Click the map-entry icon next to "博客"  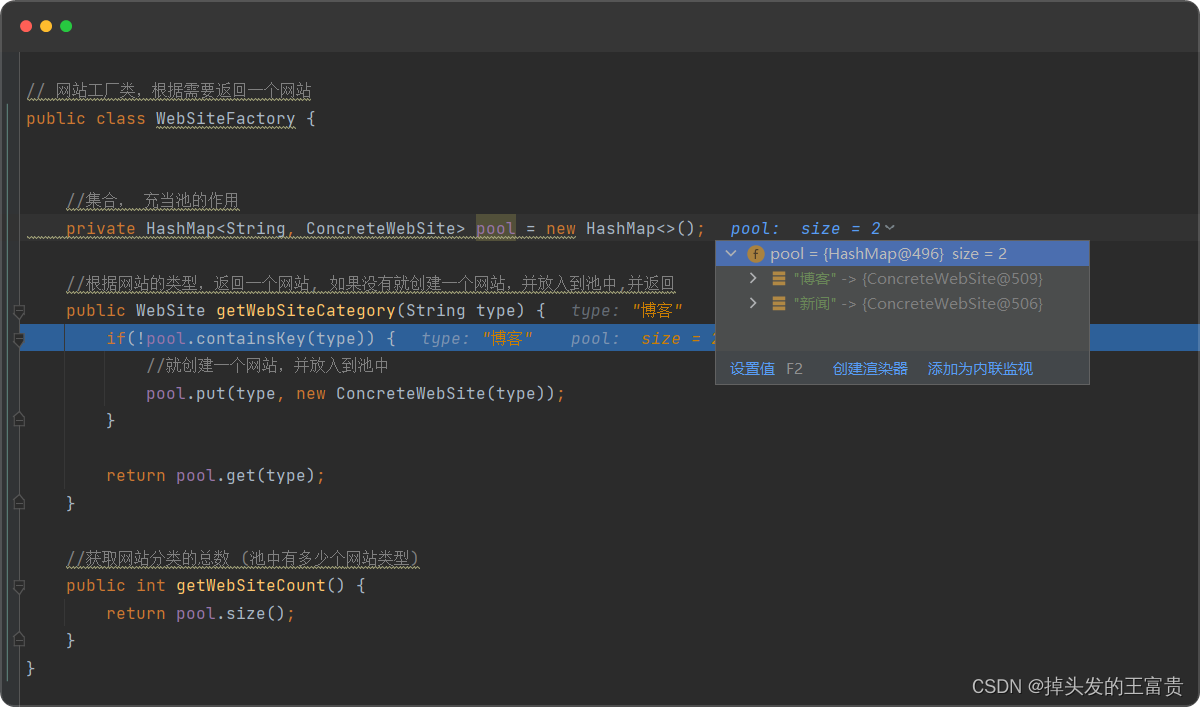click(x=779, y=278)
